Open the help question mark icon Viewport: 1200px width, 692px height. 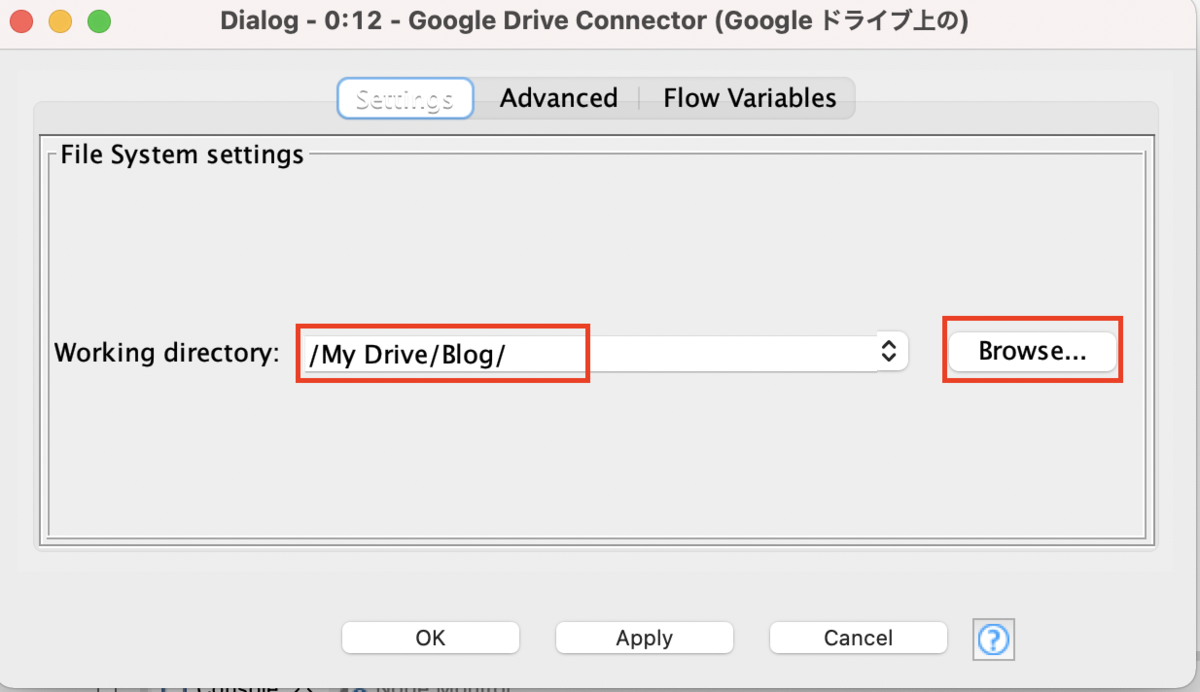coord(993,638)
